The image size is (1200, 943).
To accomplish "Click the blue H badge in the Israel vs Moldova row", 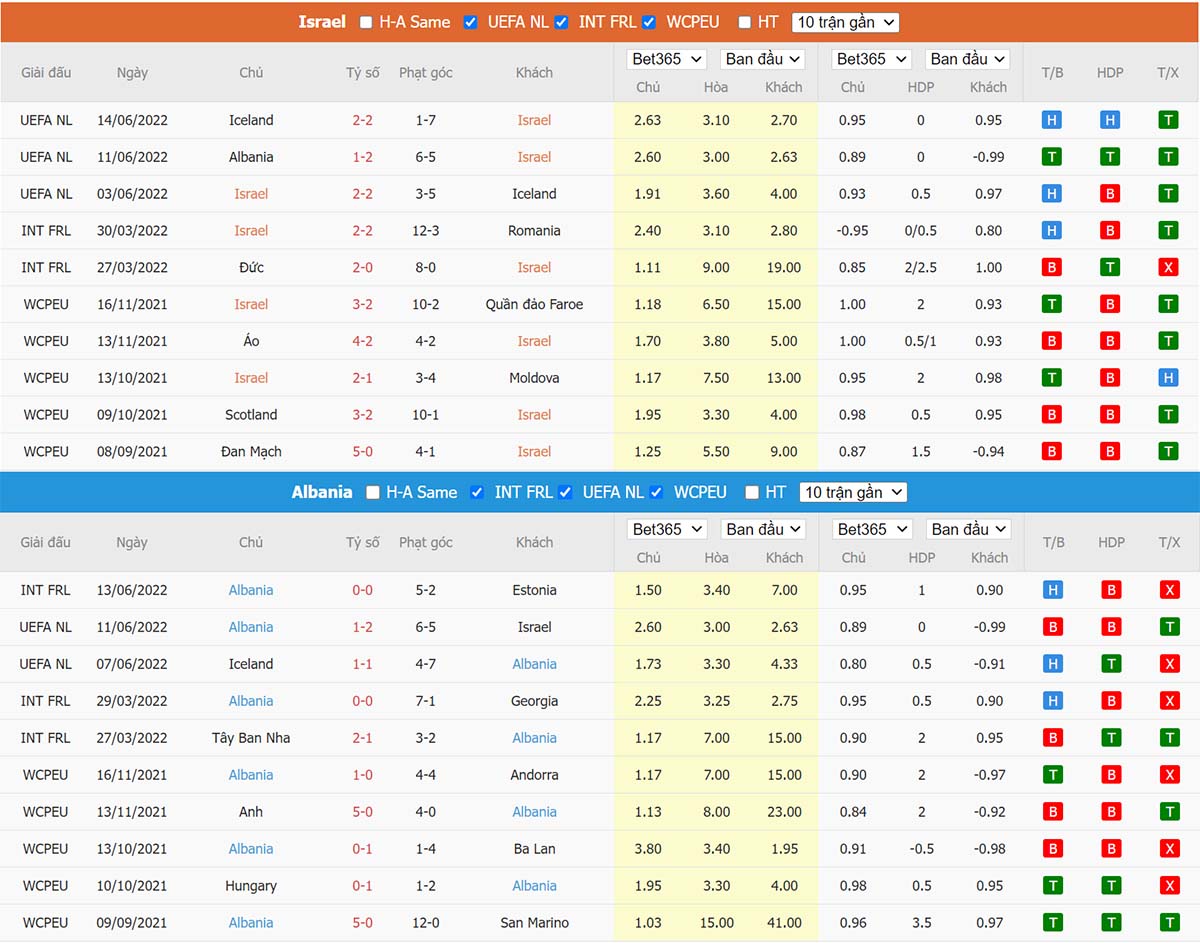I will [1168, 378].
